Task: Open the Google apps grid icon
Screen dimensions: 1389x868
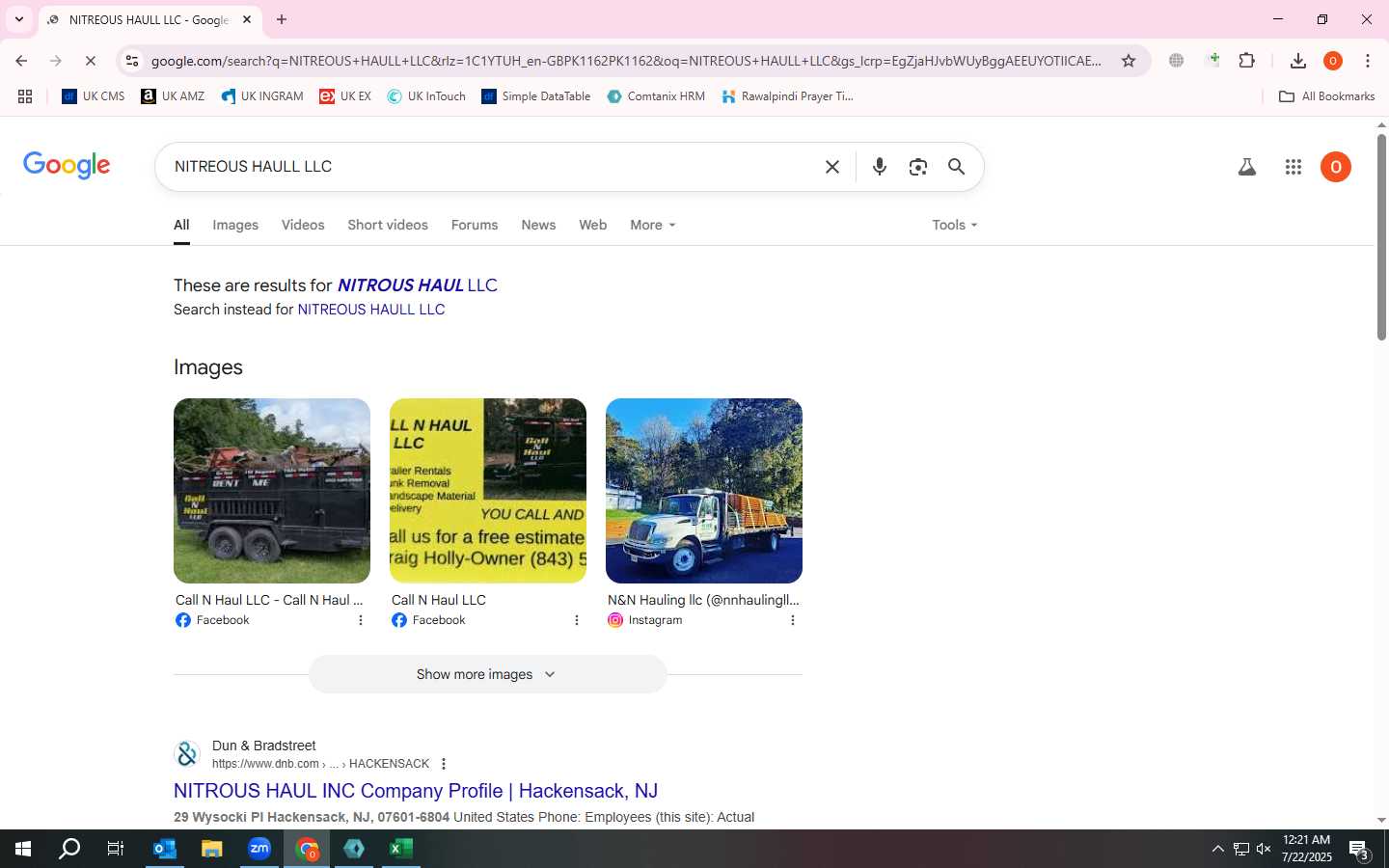Action: 1294,167
